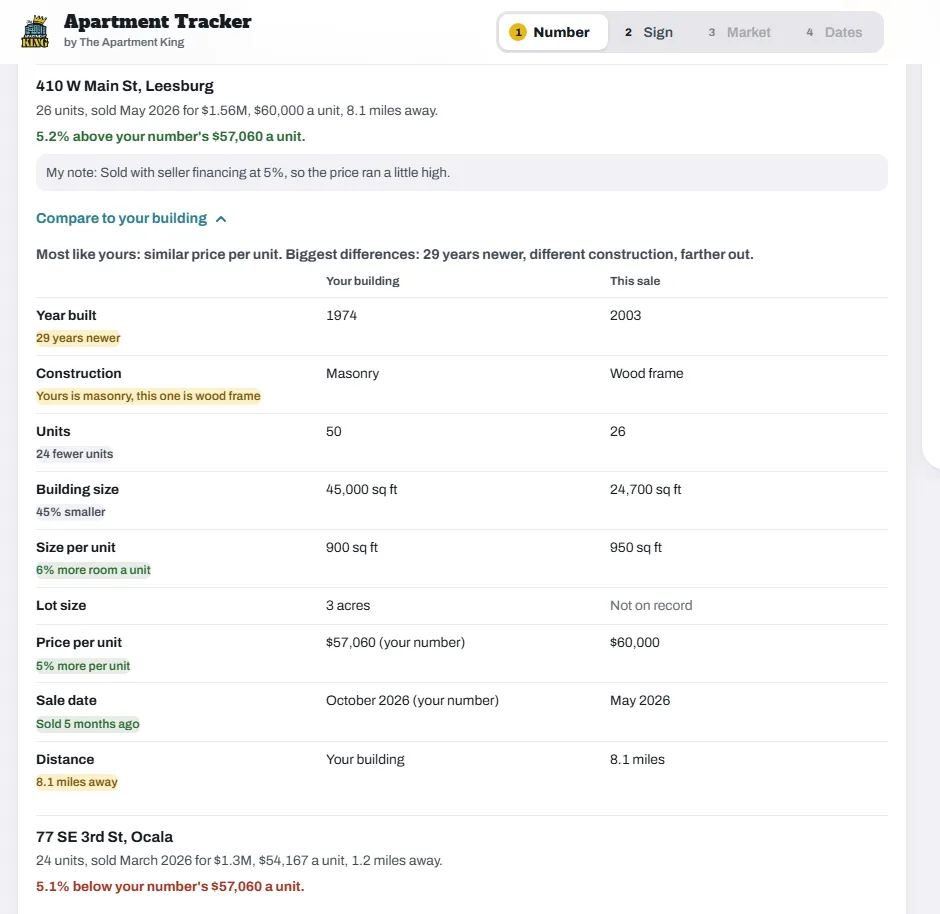The width and height of the screenshot is (940, 914).
Task: Click the Apartment King logo icon
Action: [x=35, y=32]
